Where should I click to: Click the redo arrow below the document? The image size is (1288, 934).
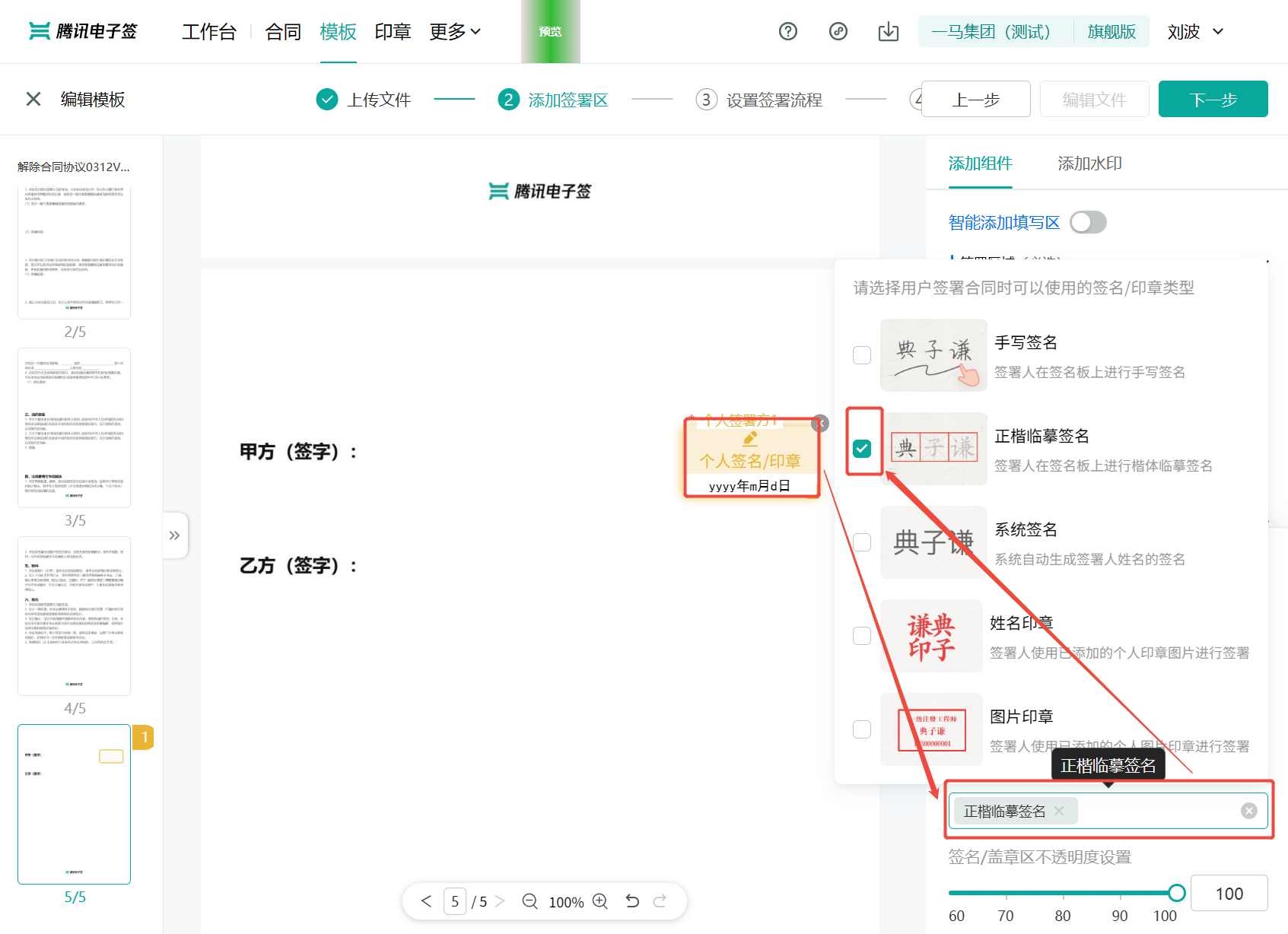click(x=661, y=901)
